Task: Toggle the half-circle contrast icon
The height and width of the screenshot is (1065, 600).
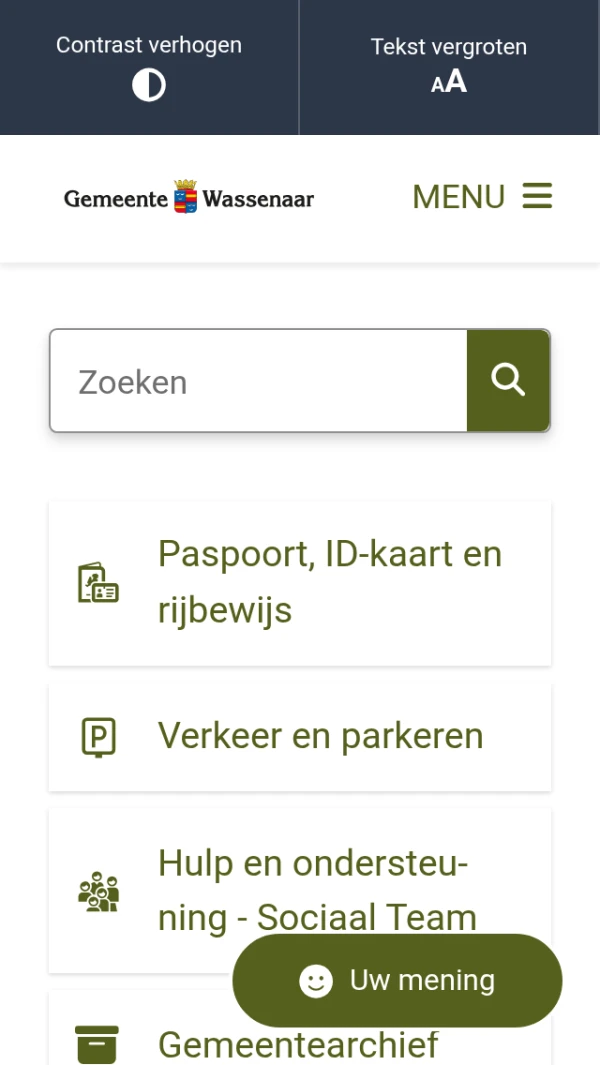Action: (149, 85)
